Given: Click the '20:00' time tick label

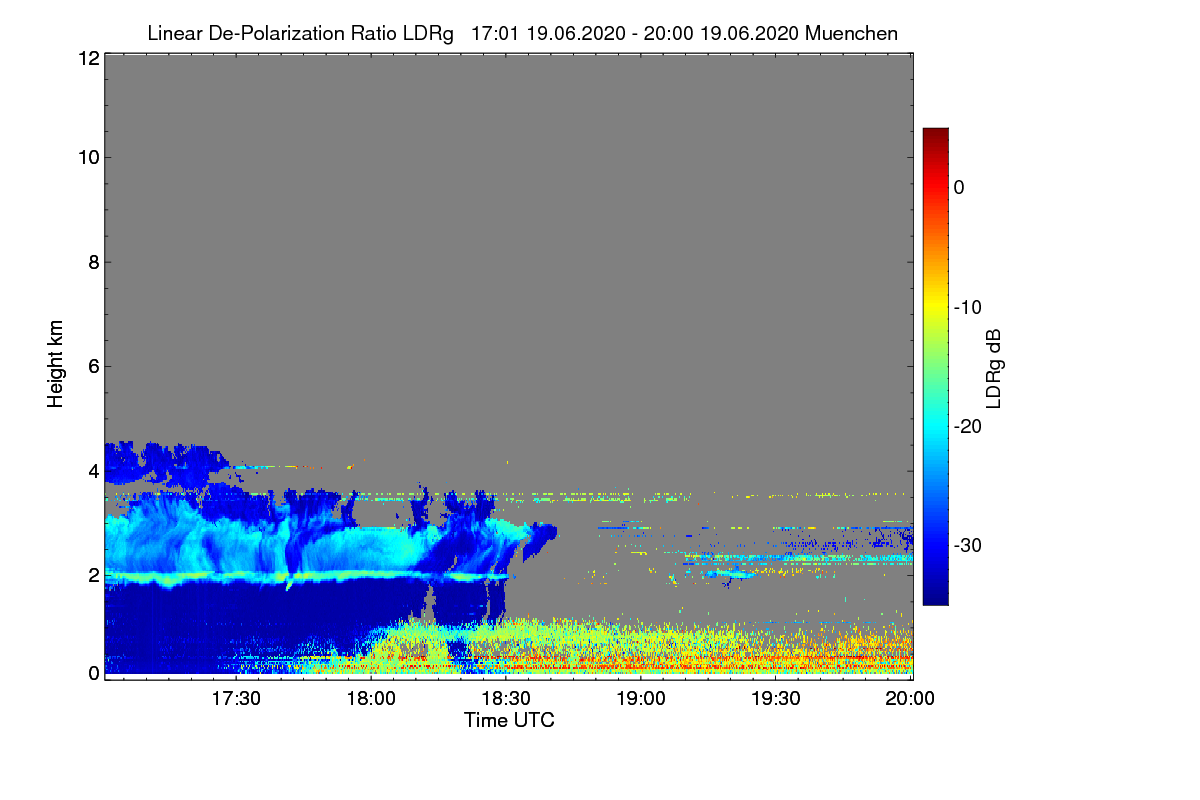Looking at the screenshot, I should (x=911, y=699).
